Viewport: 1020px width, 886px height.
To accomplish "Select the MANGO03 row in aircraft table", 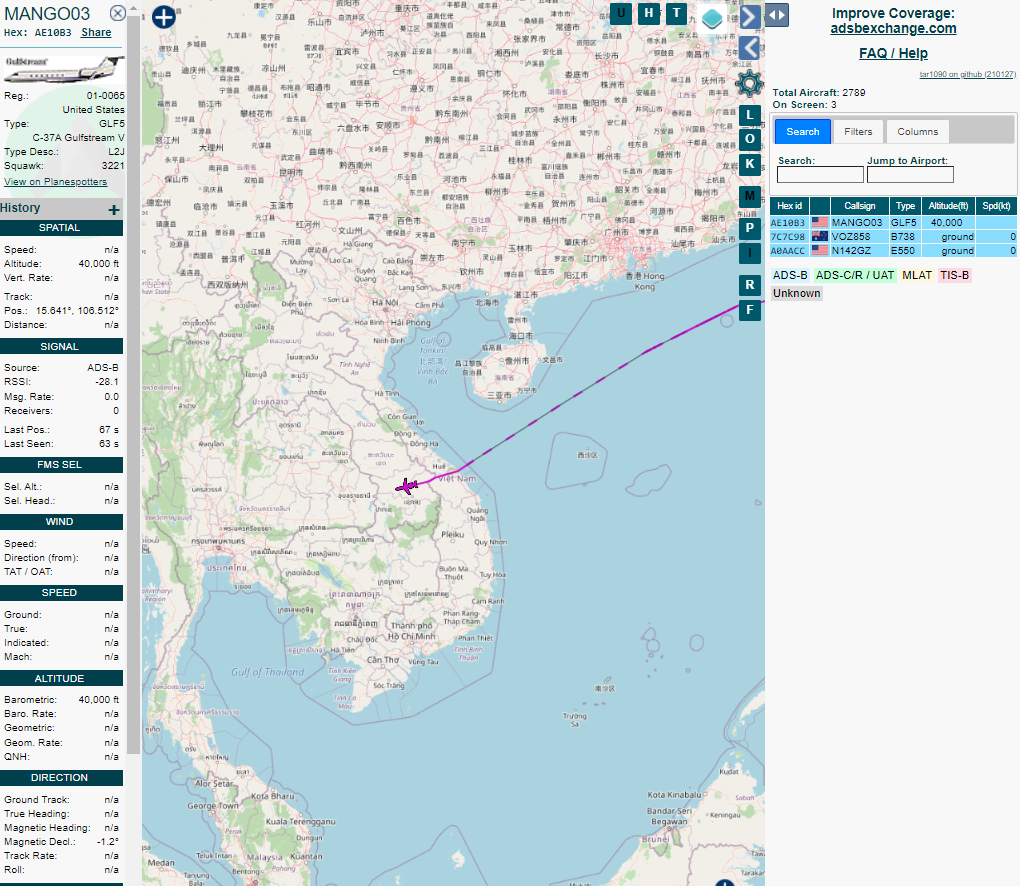I will 893,222.
